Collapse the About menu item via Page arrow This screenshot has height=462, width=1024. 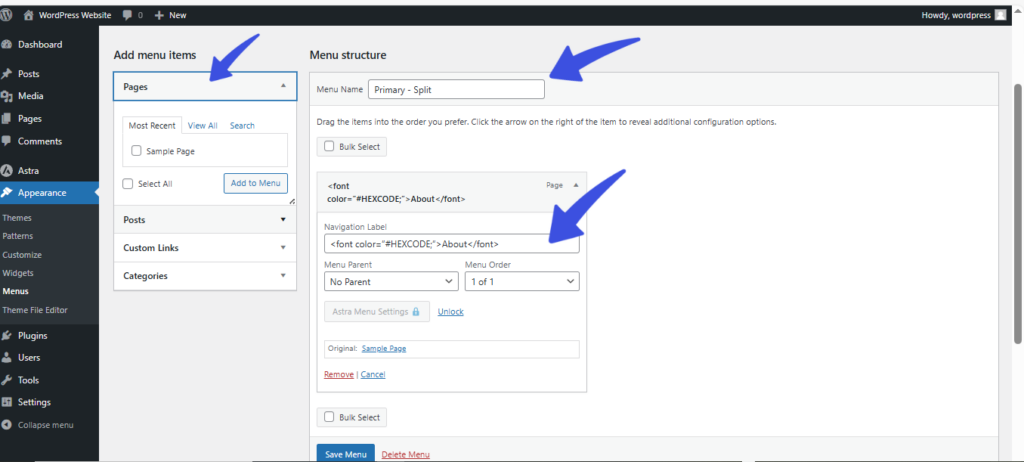[x=575, y=185]
